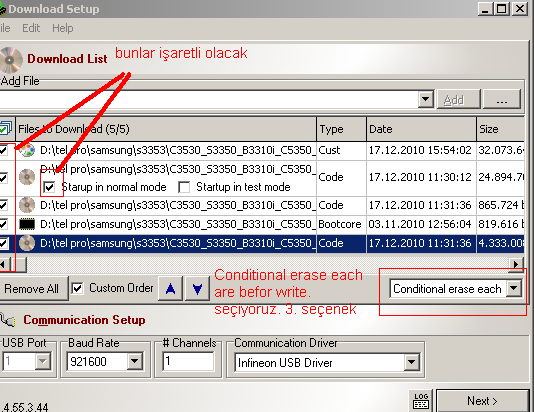Uncheck the highlighted Code file row checkbox
The image size is (534, 412).
pyautogui.click(x=3, y=243)
